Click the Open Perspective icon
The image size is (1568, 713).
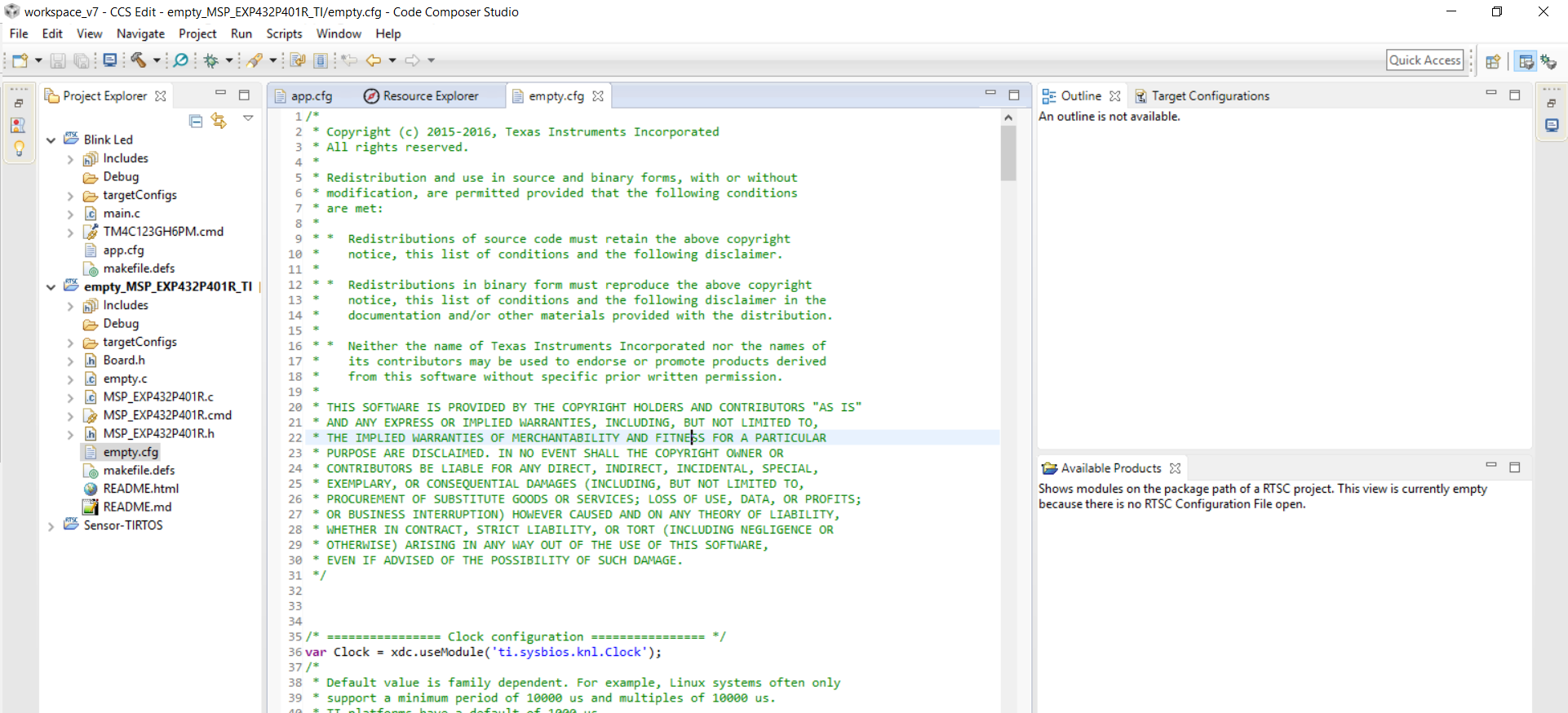point(1493,61)
